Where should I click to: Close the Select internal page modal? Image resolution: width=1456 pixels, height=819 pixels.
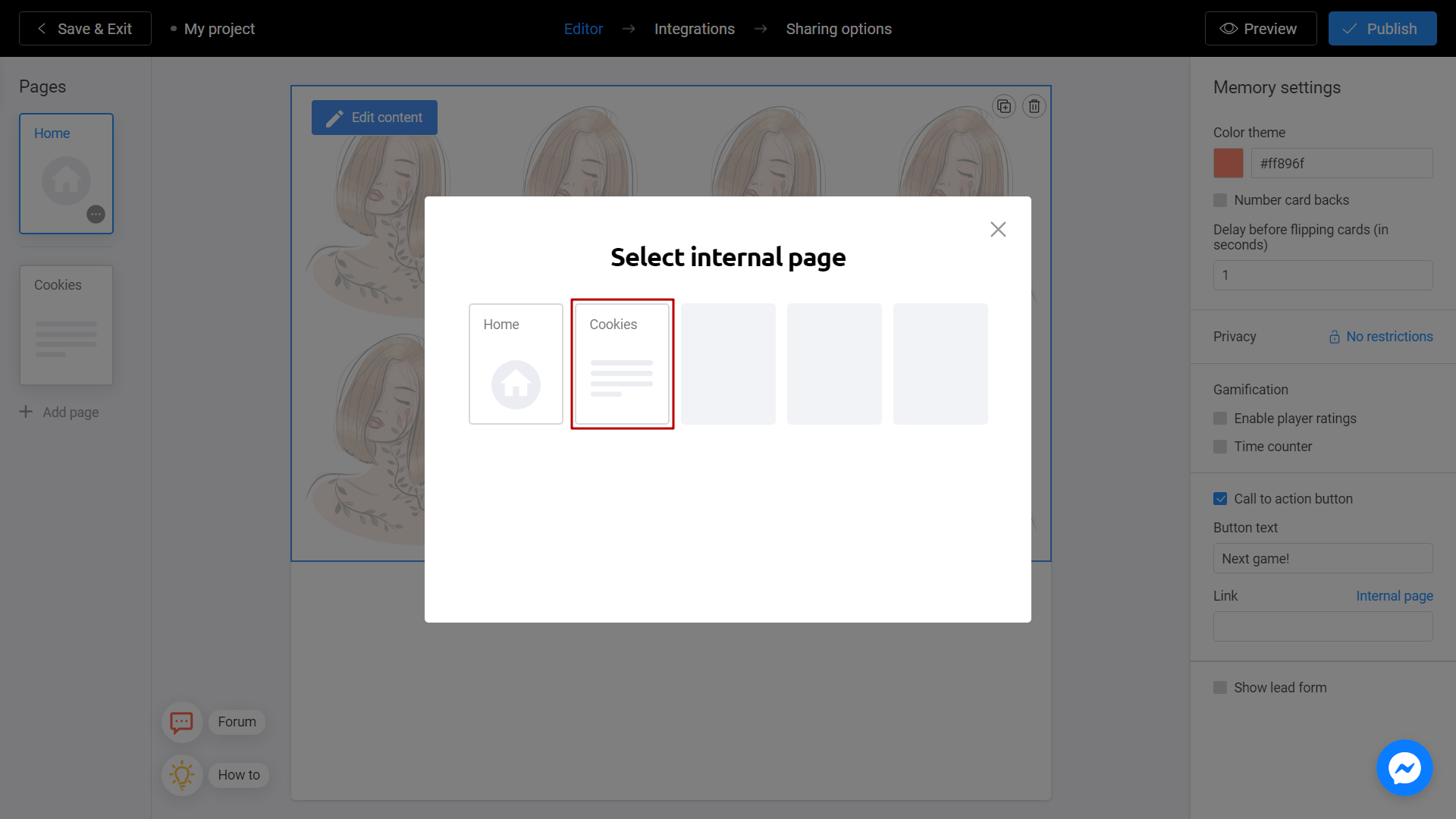998,229
